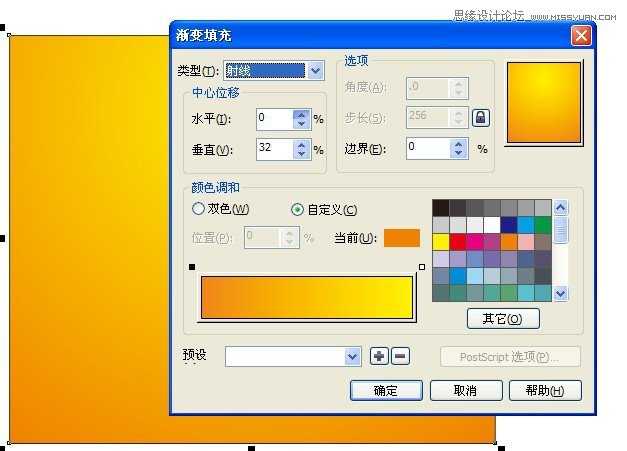Open the 类型 type dropdown
This screenshot has width=627, height=451.
(315, 71)
